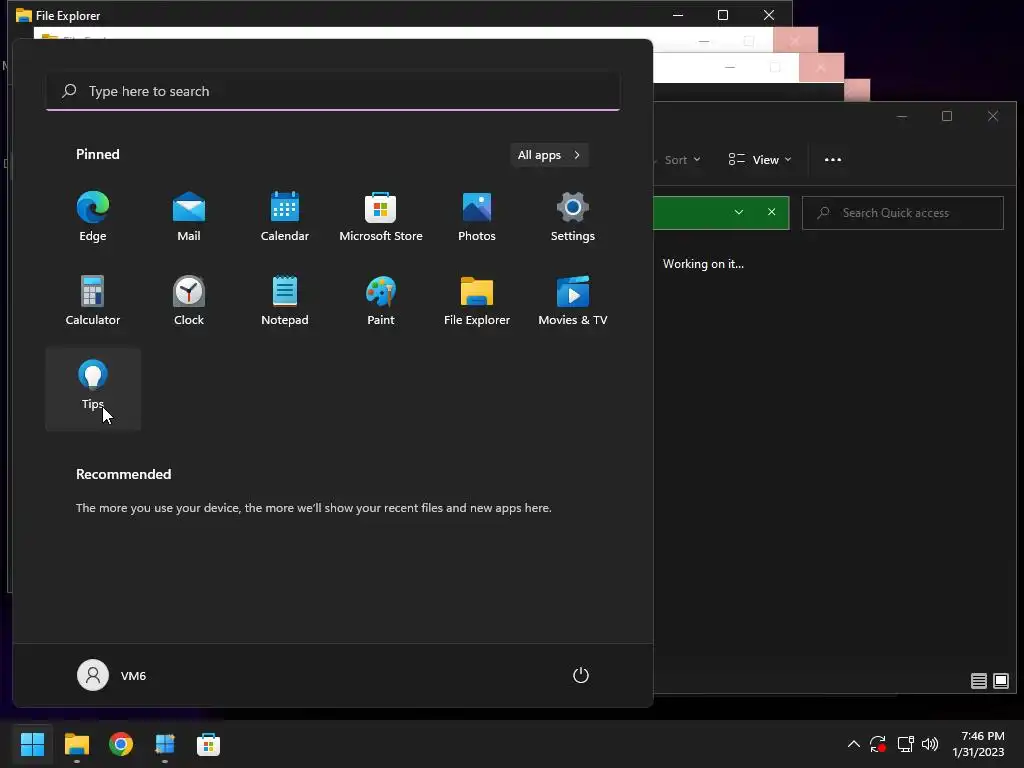The height and width of the screenshot is (768, 1024).
Task: Focus the Type here to search box
Action: click(x=333, y=91)
